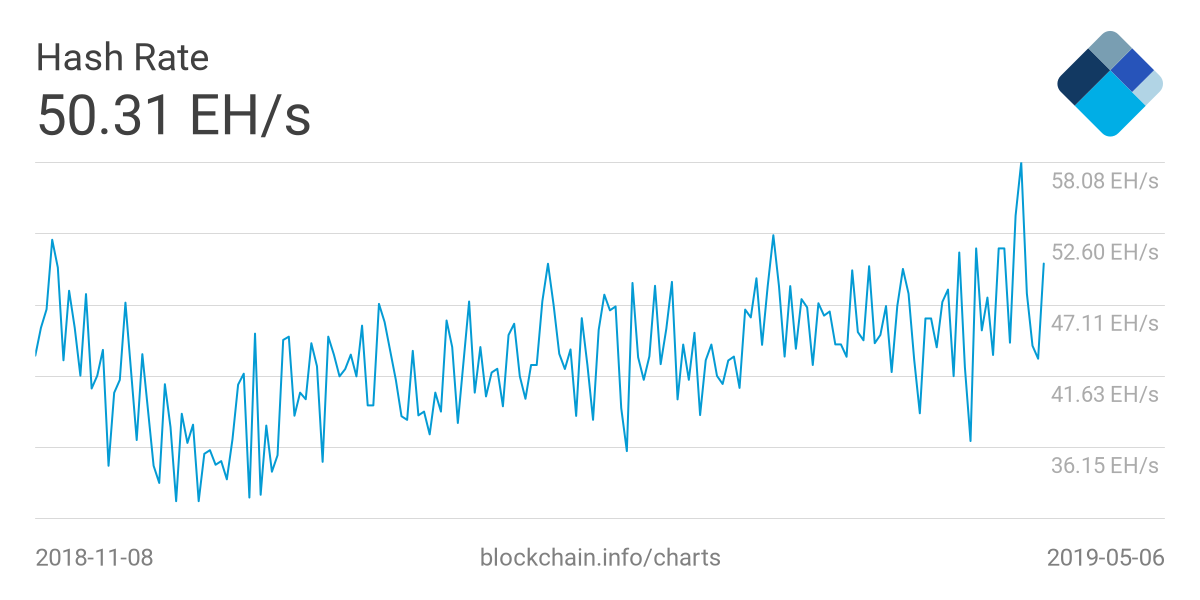Click the deep dip just before the highest peak

(x=970, y=440)
